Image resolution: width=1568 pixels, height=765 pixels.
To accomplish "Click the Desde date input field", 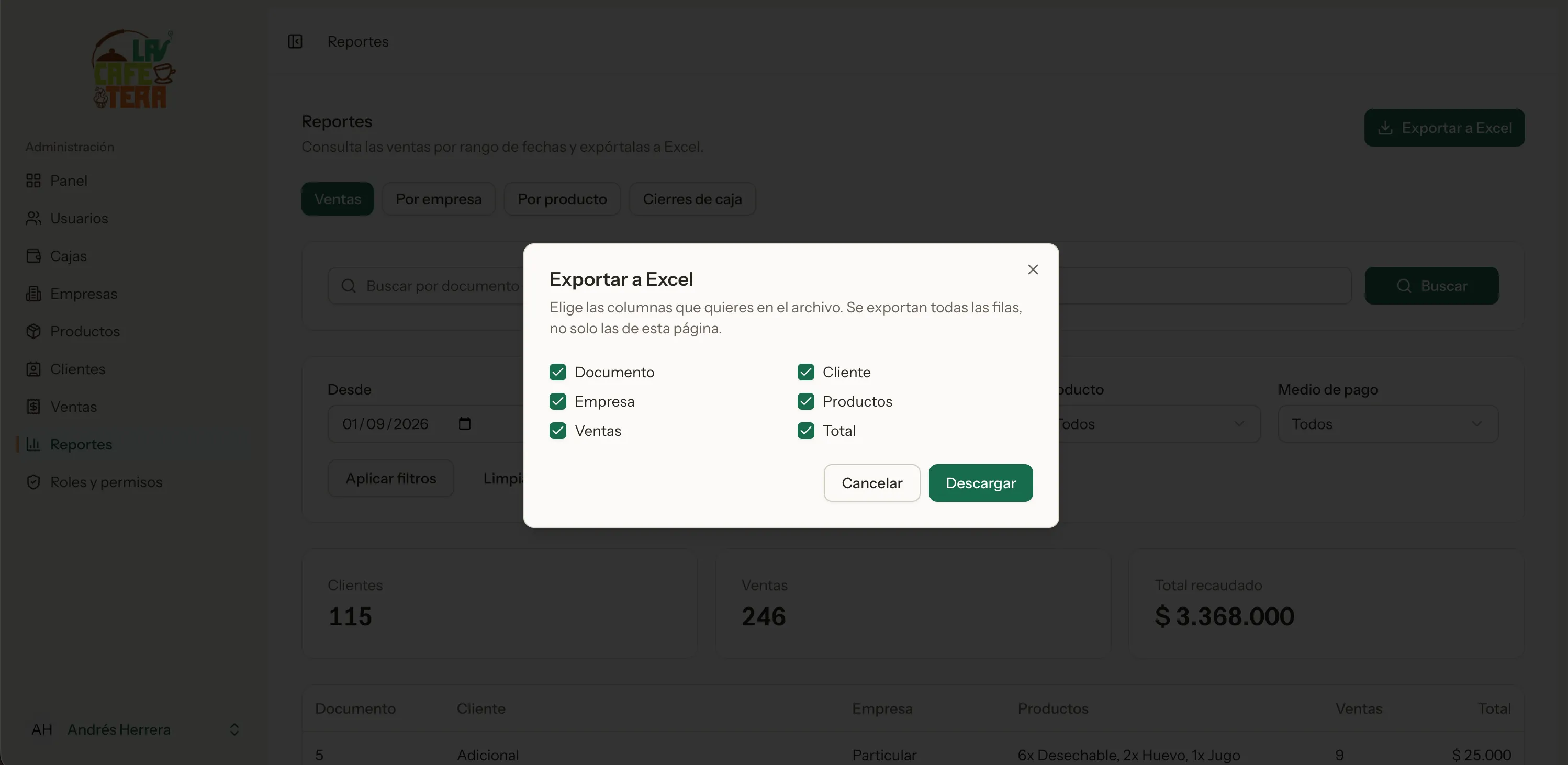I will click(425, 424).
